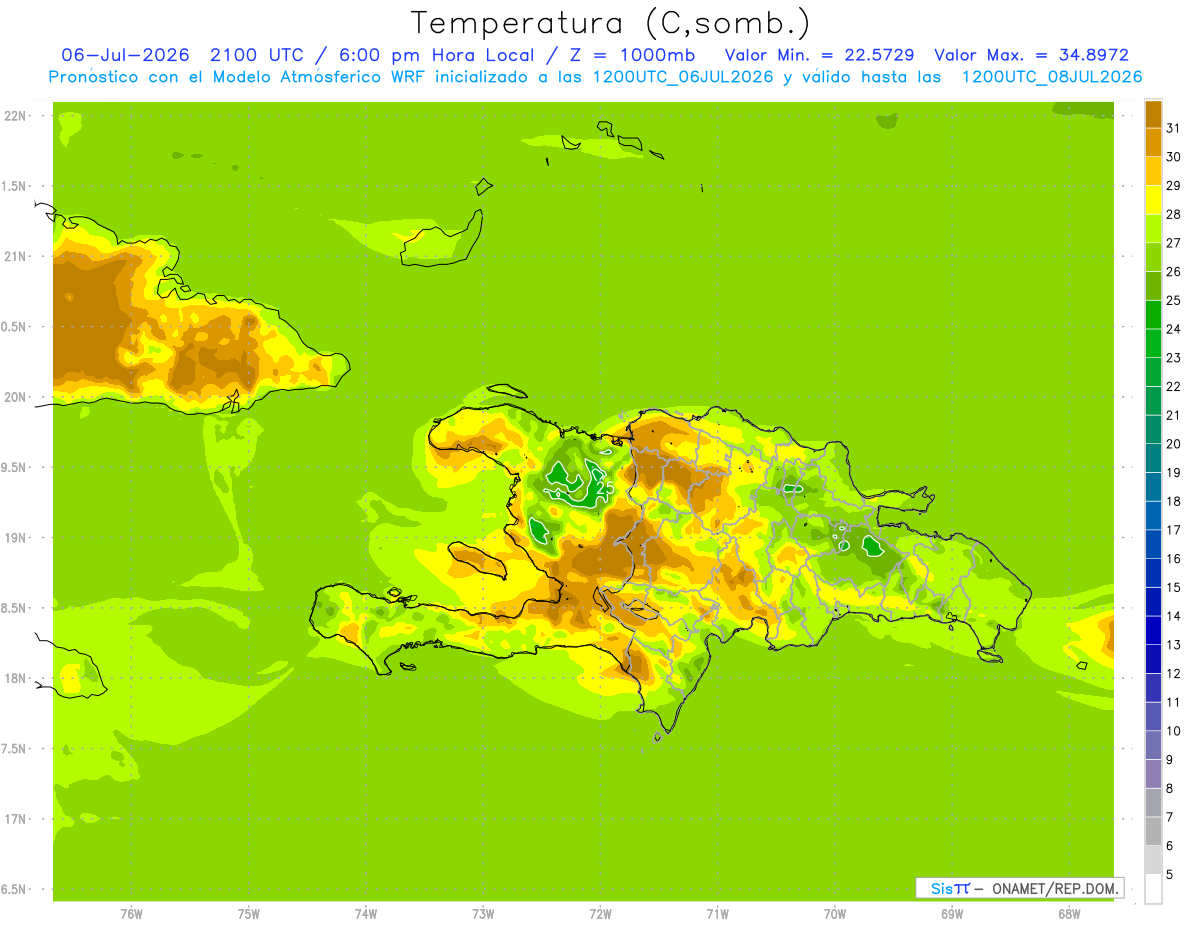Click "6:00 pm Hora Local" text
1200x927 pixels.
[439, 55]
